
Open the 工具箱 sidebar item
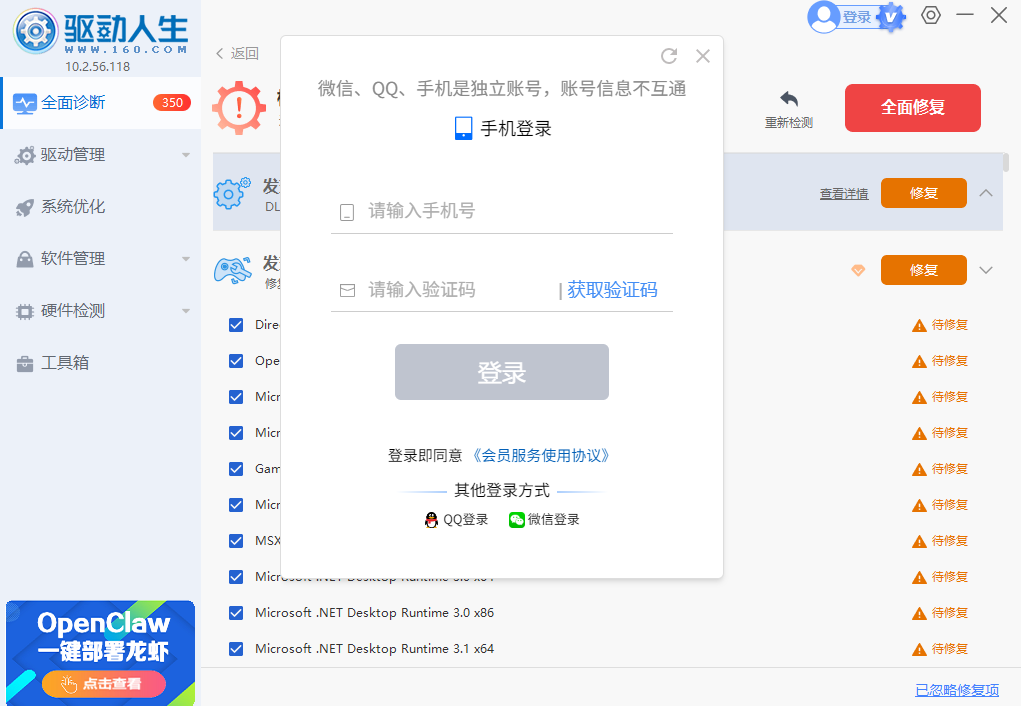click(101, 363)
